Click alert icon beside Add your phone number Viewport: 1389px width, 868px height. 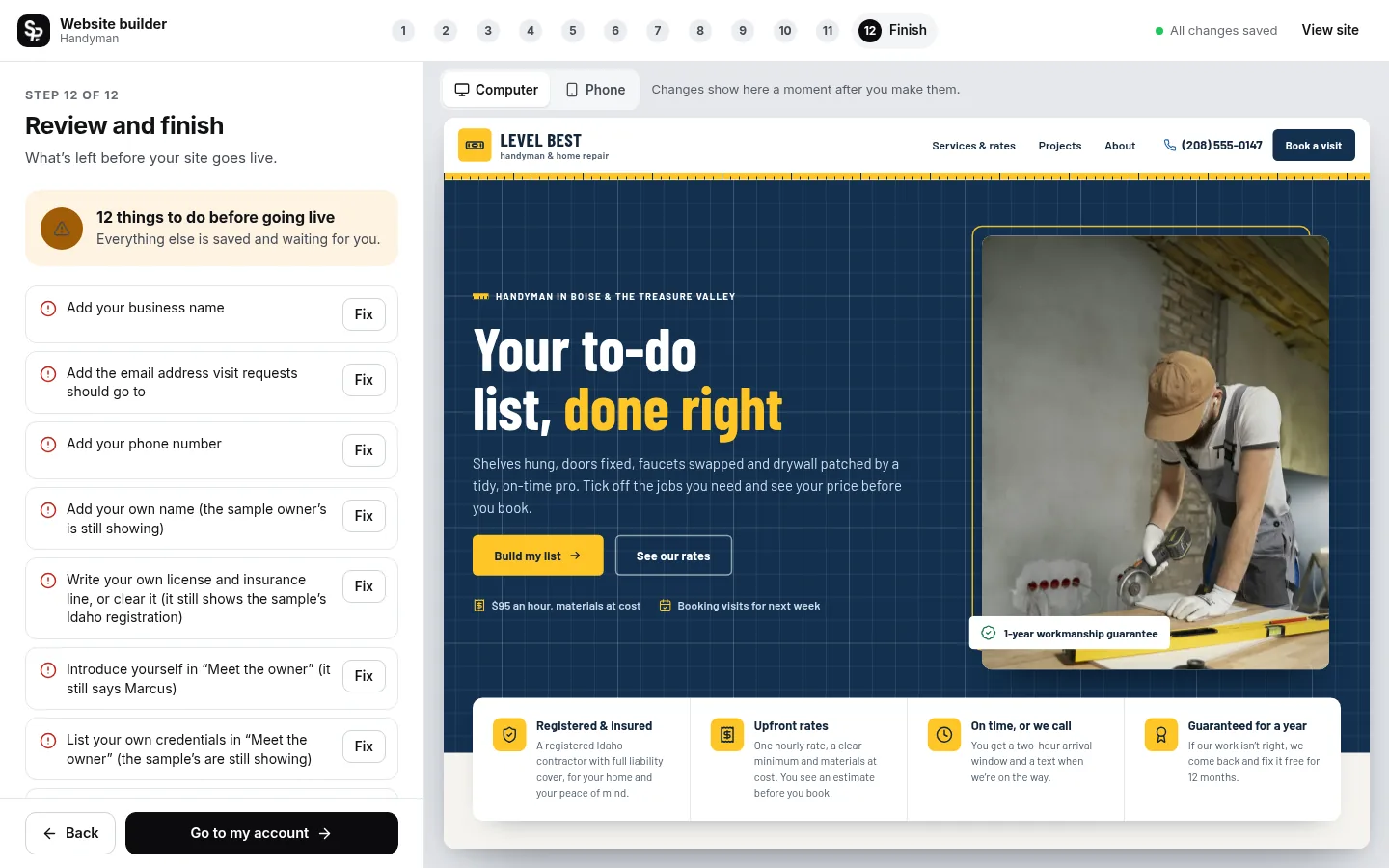48,445
